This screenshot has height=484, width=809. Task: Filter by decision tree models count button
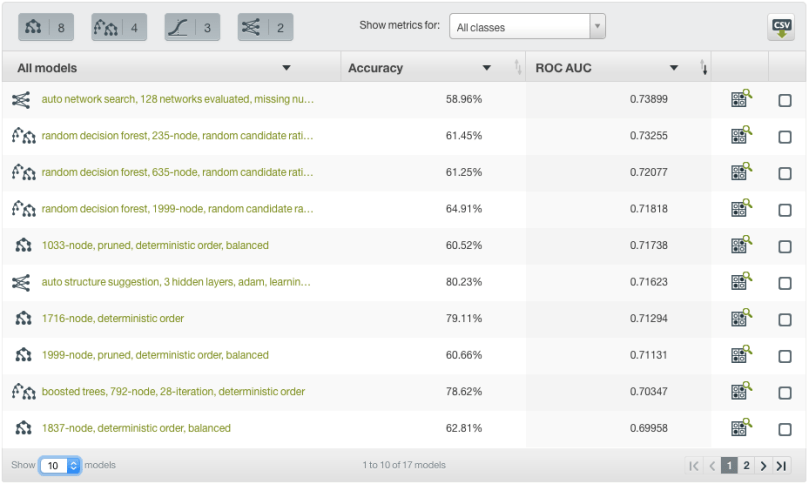[47, 28]
